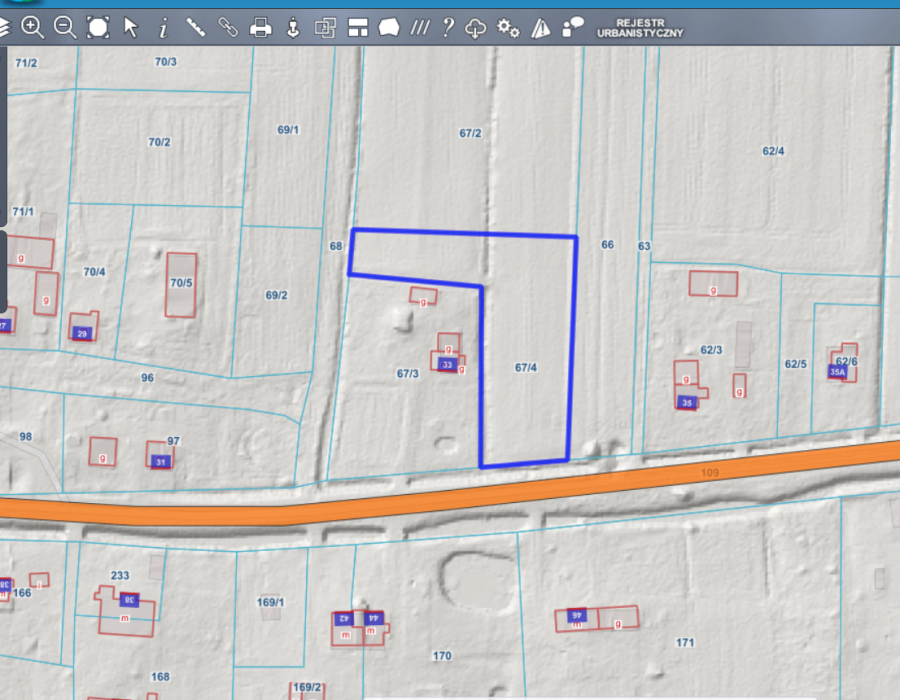Click the three slashes hatch icon

tap(420, 27)
